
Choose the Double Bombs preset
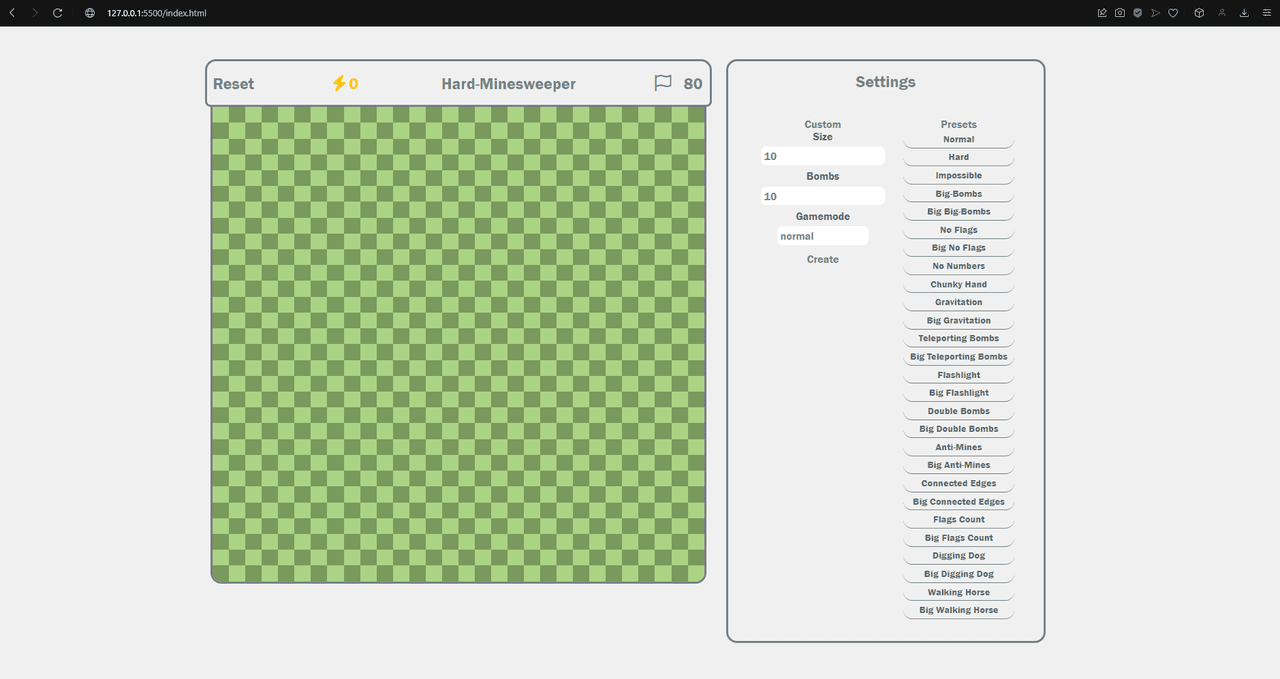[x=959, y=411]
